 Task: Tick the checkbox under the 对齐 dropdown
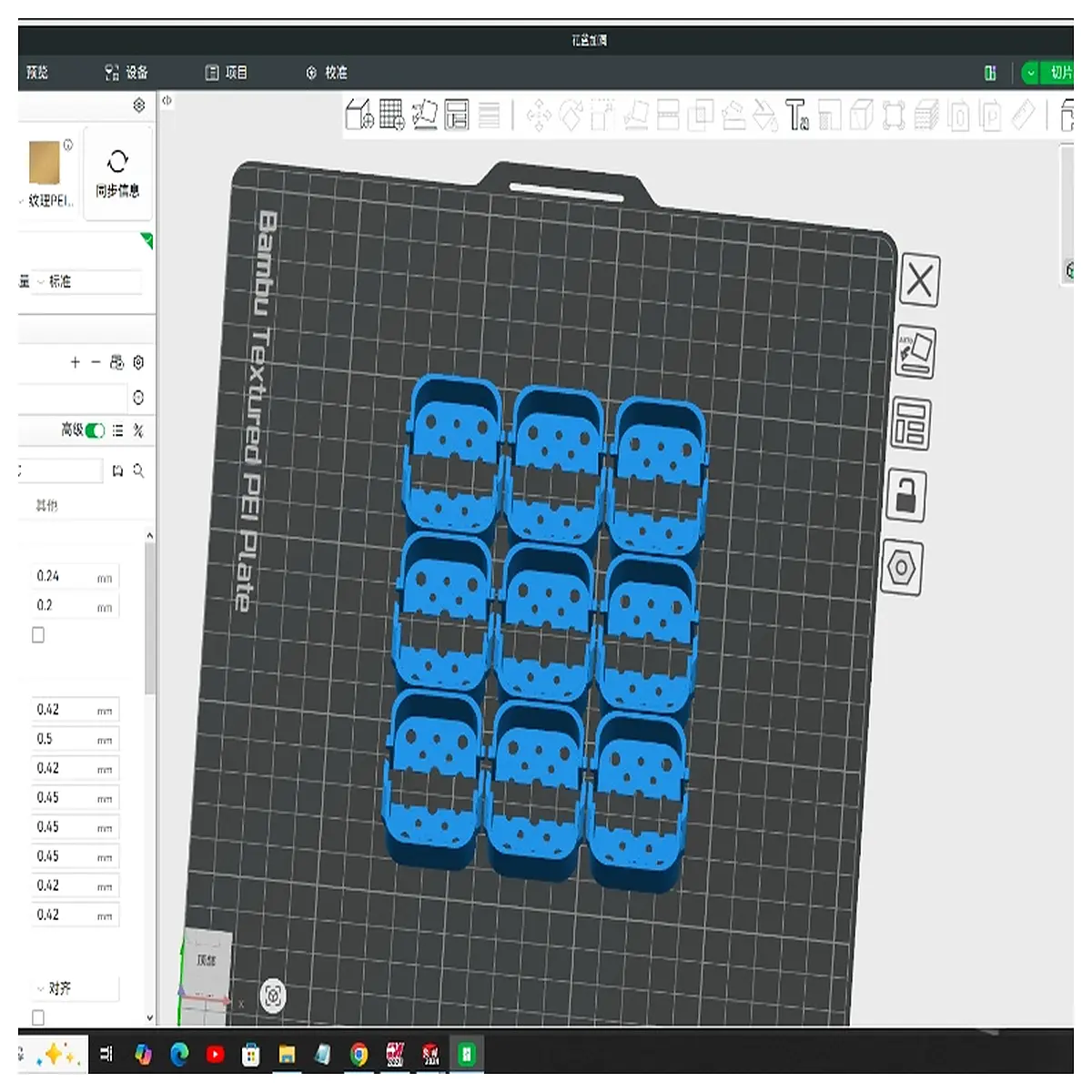38,1017
